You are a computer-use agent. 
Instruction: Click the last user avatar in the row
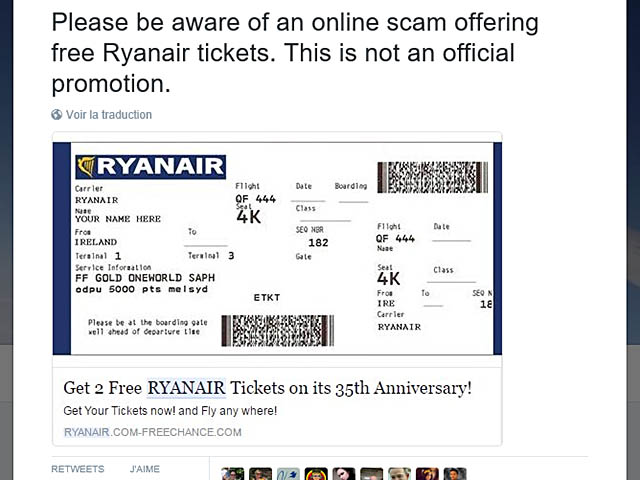455,474
